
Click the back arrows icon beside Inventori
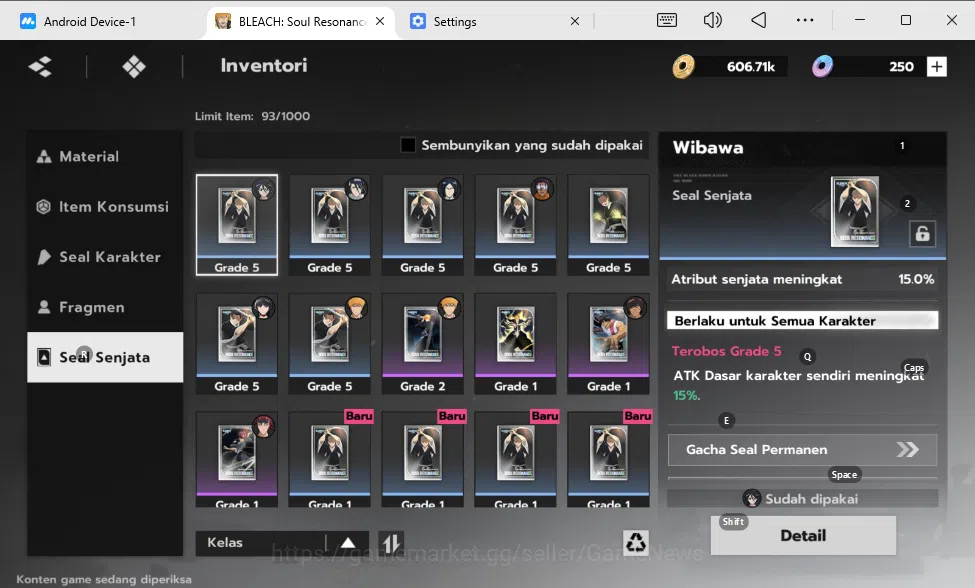coord(40,67)
